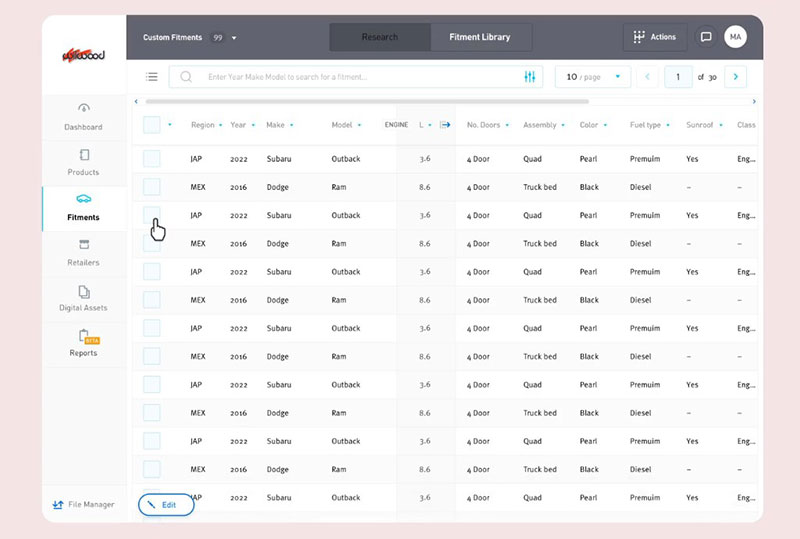This screenshot has width=800, height=539.
Task: Check the first JAP 2022 Subaru row checkbox
Action: pos(152,159)
